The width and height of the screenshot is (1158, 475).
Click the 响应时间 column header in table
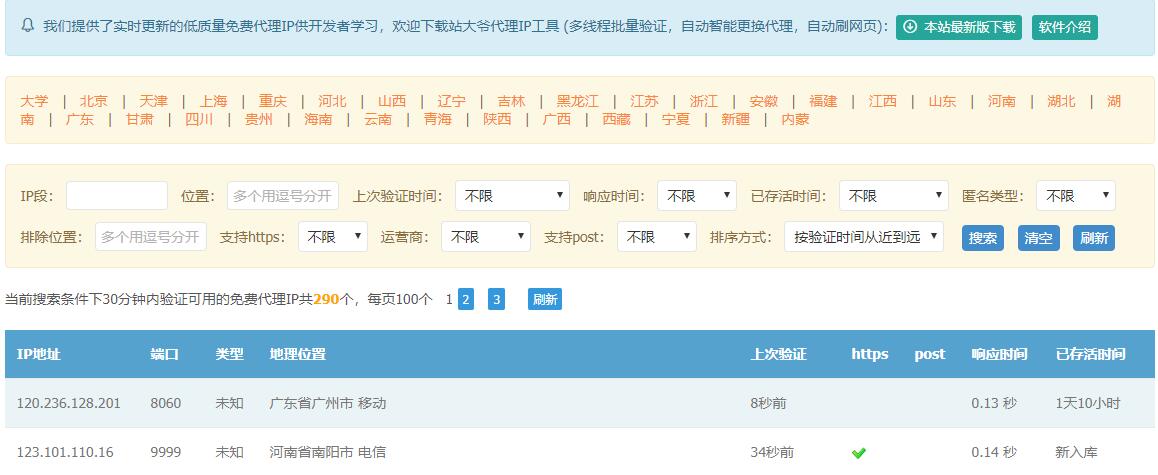tap(999, 354)
